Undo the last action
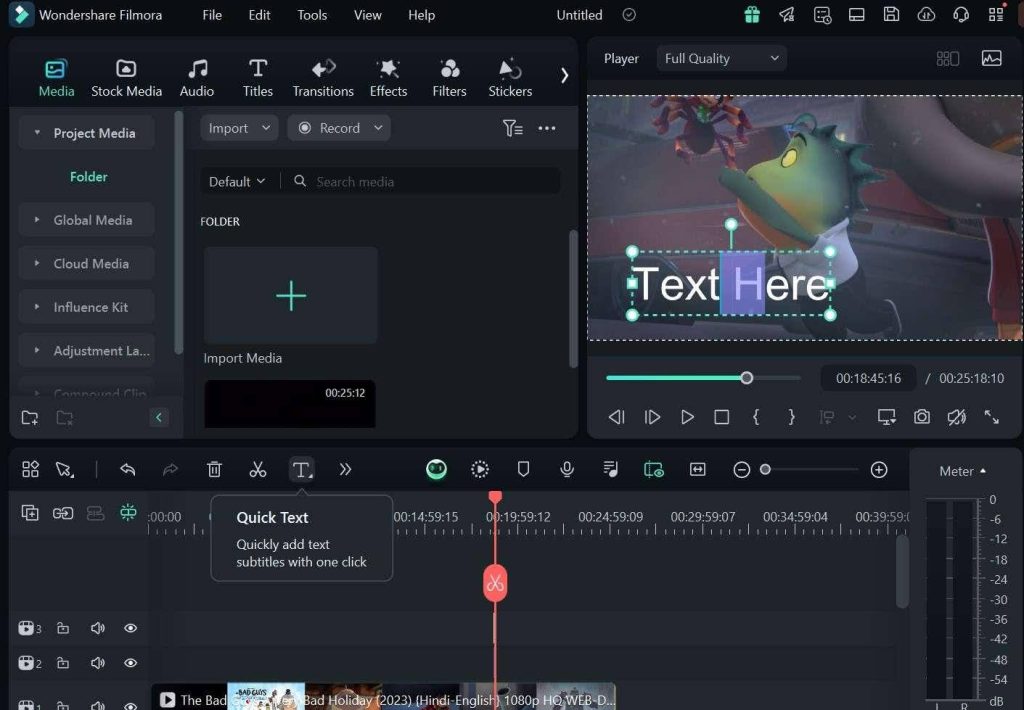The image size is (1024, 710). pyautogui.click(x=128, y=469)
